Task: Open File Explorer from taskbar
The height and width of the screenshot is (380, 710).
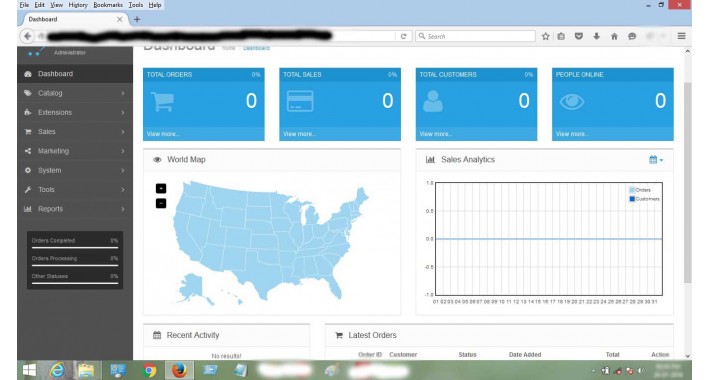Action: pyautogui.click(x=86, y=370)
